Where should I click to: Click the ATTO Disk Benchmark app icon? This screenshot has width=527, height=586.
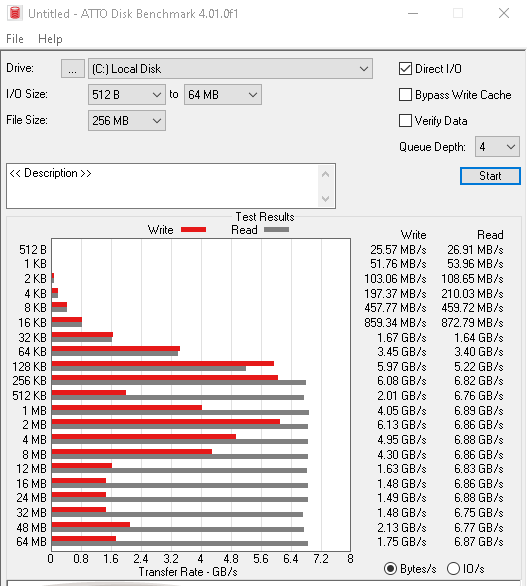pyautogui.click(x=15, y=13)
